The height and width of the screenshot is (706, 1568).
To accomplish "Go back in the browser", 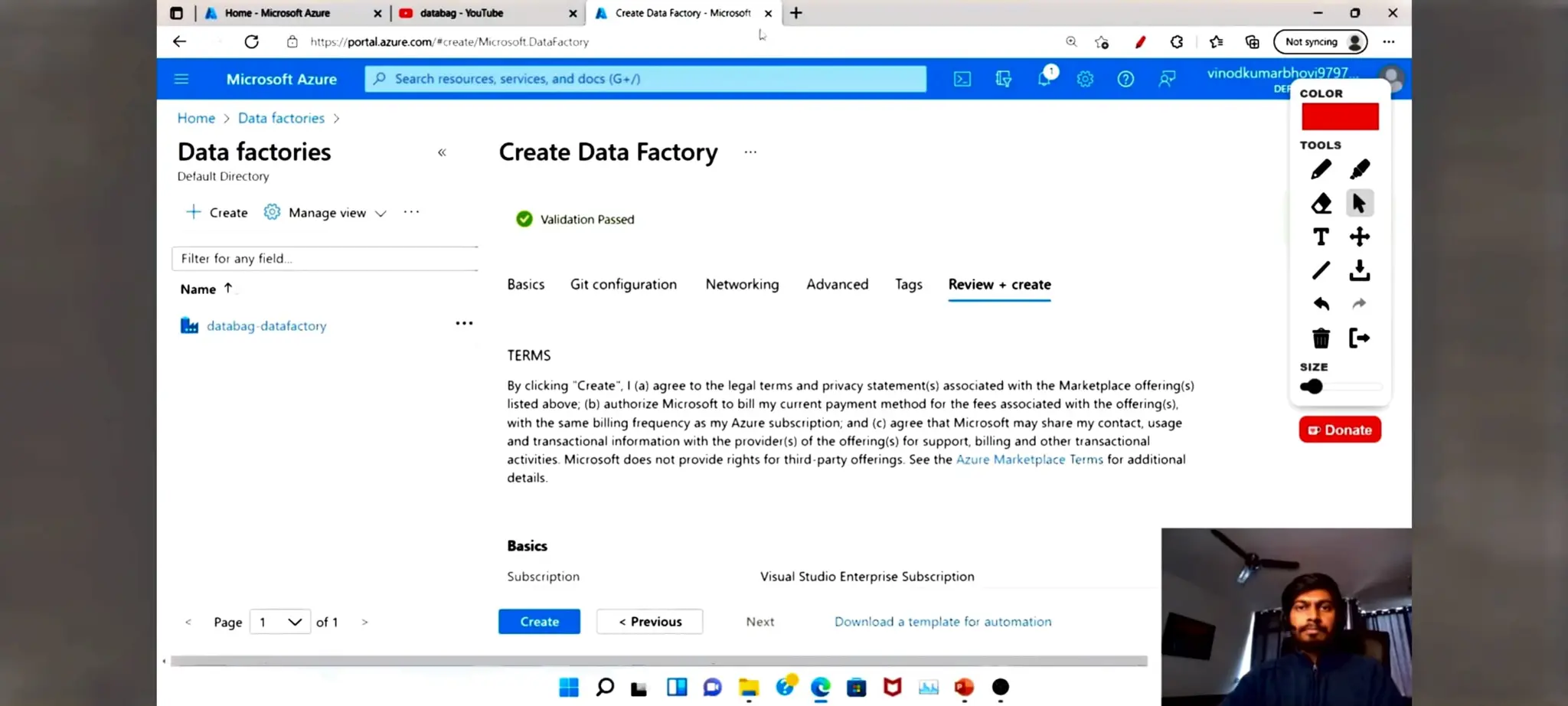I will coord(179,41).
